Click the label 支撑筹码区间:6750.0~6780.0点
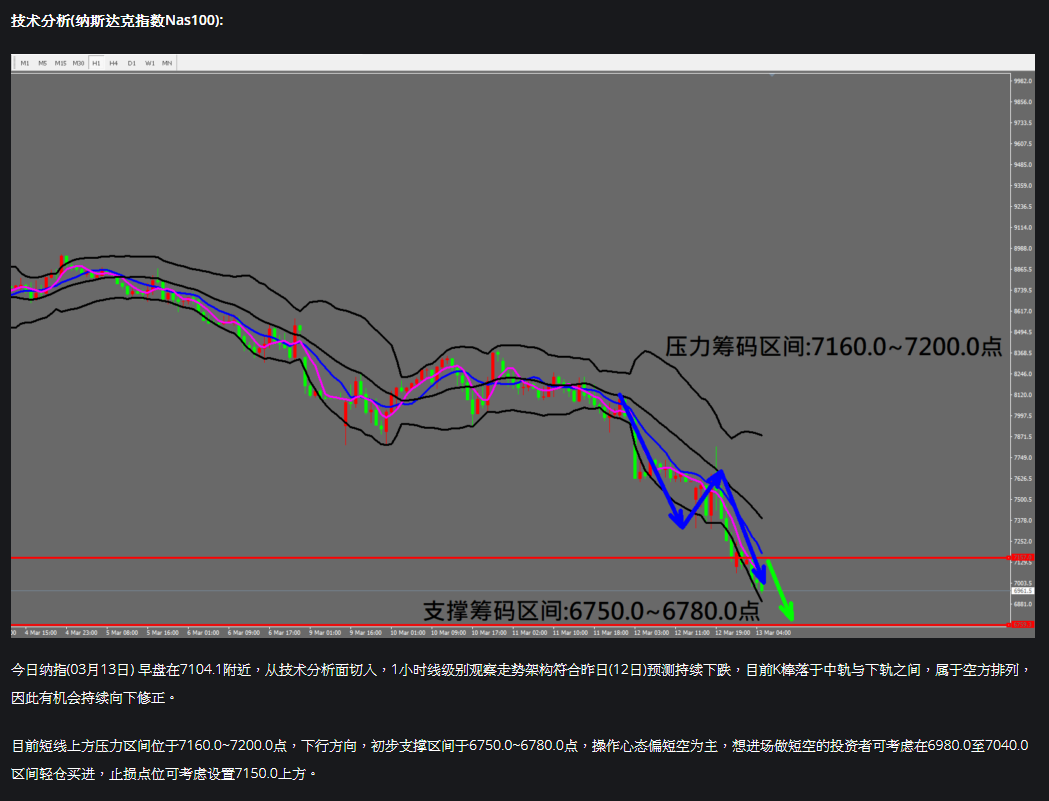1049x801 pixels. coord(591,610)
